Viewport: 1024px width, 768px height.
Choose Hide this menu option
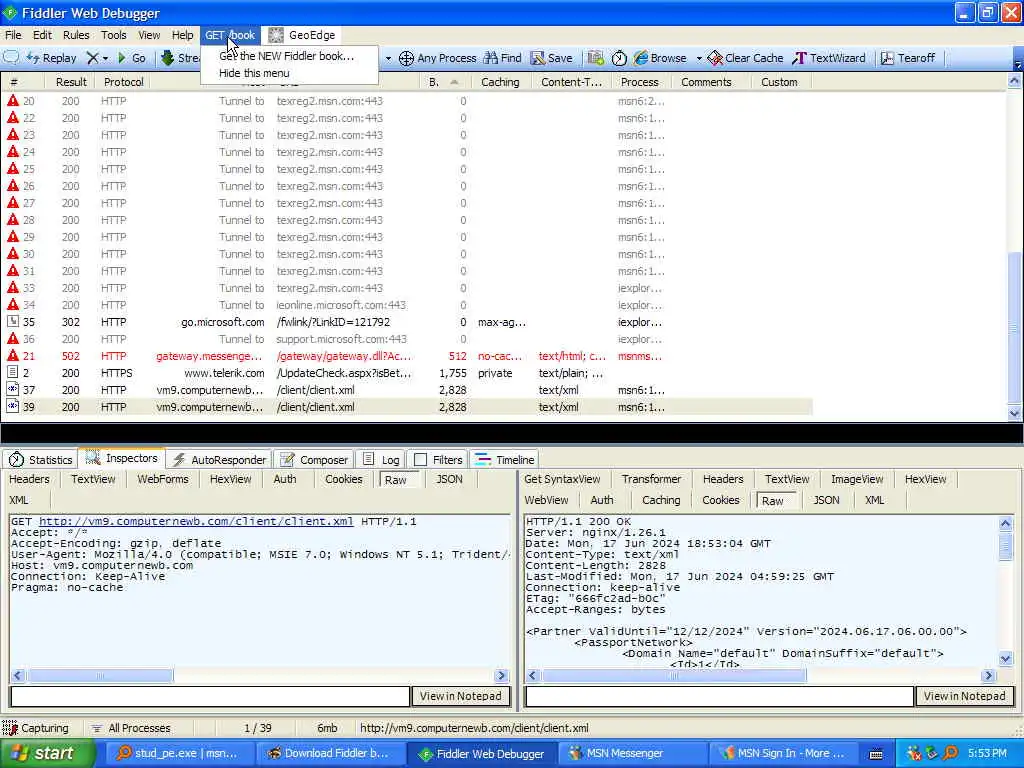click(x=254, y=73)
